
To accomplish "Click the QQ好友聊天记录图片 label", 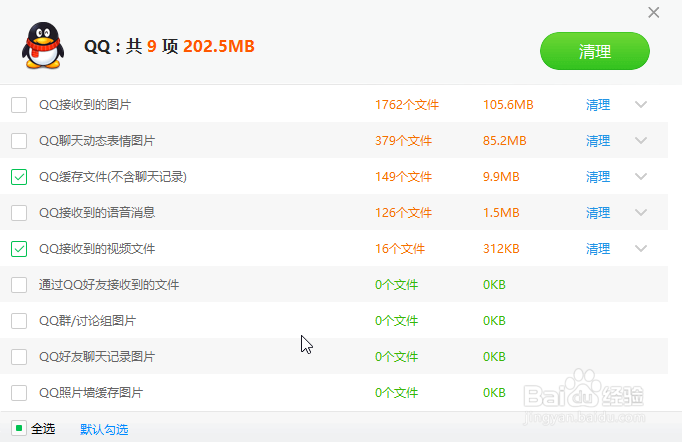I will tap(97, 357).
